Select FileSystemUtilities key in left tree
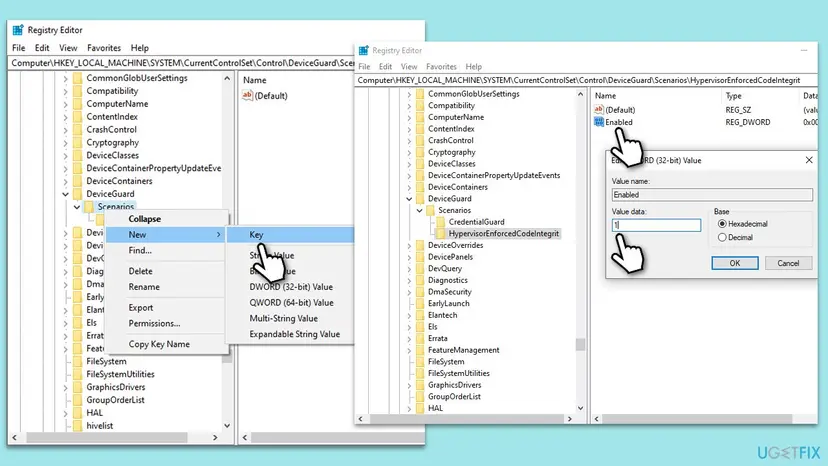 pos(120,374)
